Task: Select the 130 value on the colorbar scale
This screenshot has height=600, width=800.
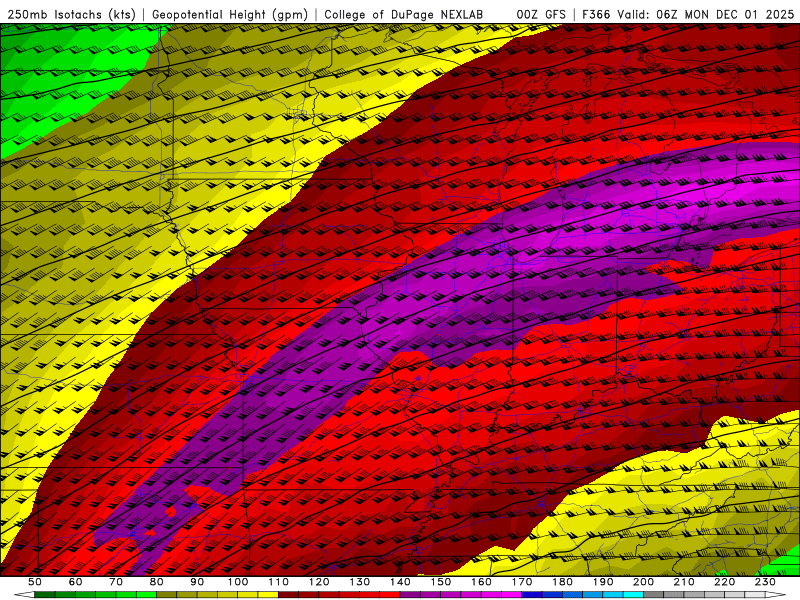Action: point(359,582)
